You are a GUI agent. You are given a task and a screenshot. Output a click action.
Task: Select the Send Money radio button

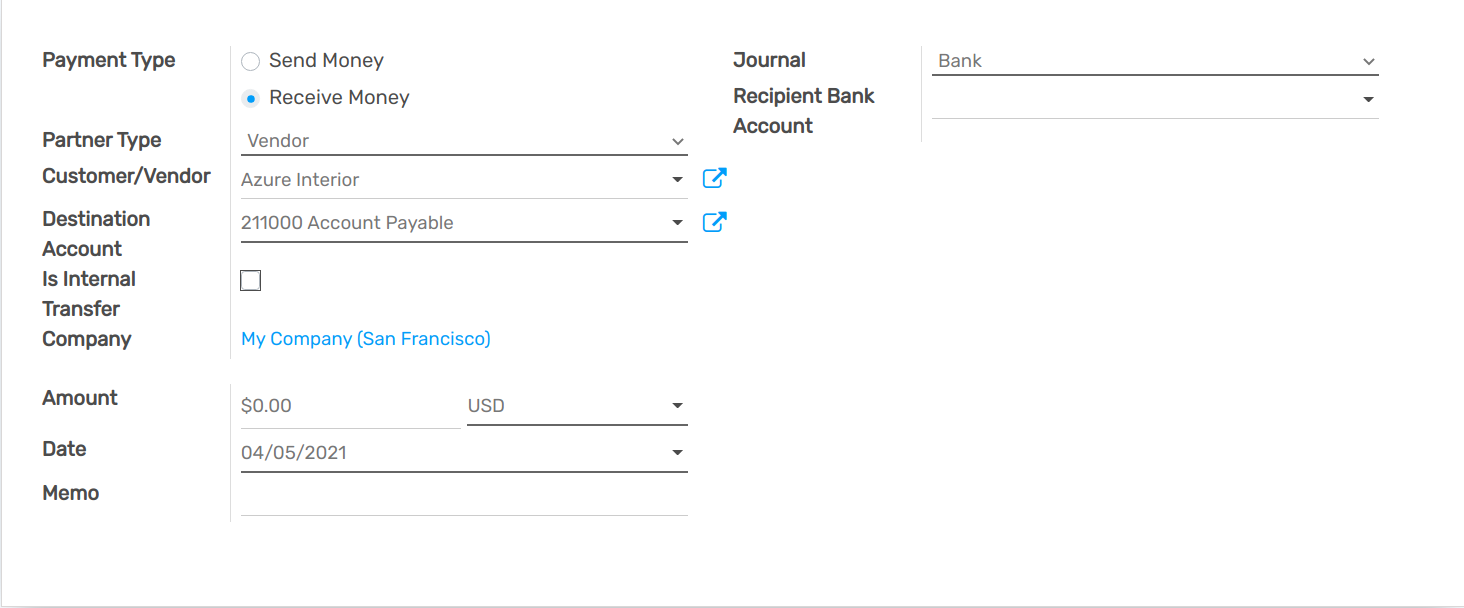click(250, 60)
